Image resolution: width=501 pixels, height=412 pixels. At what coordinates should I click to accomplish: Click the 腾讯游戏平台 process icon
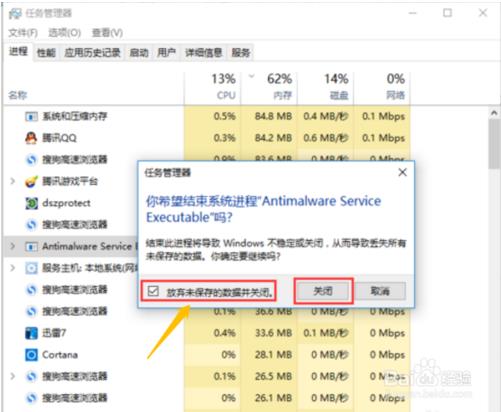click(x=31, y=182)
